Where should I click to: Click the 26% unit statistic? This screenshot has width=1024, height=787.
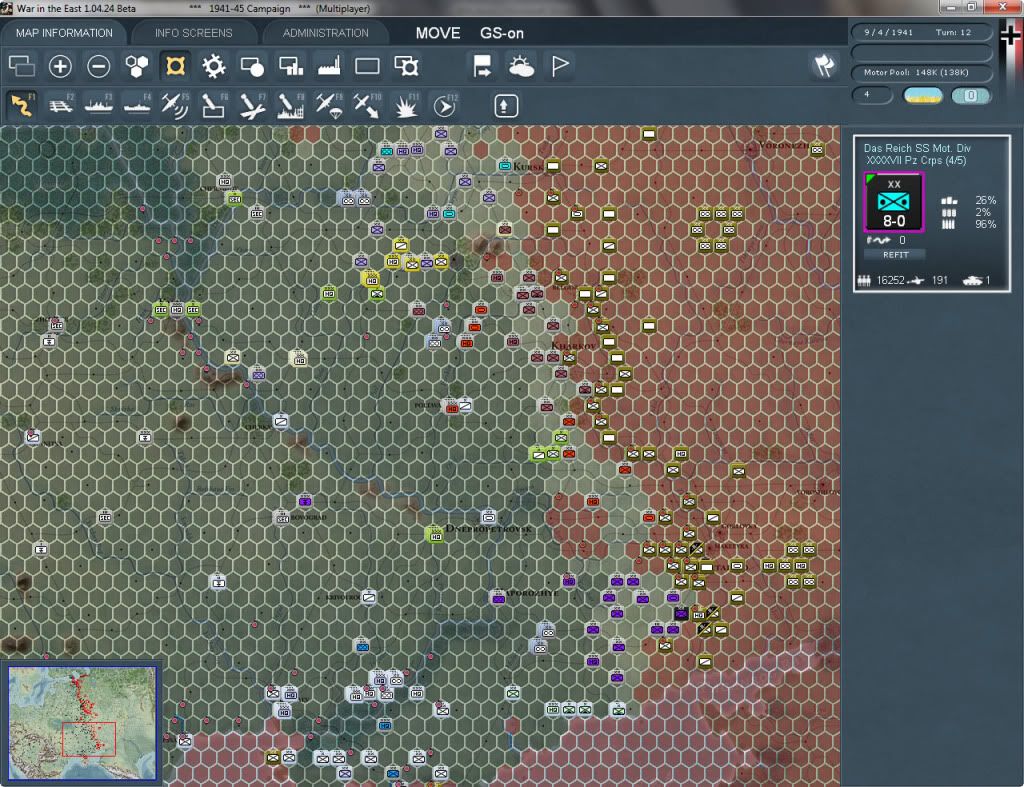985,201
